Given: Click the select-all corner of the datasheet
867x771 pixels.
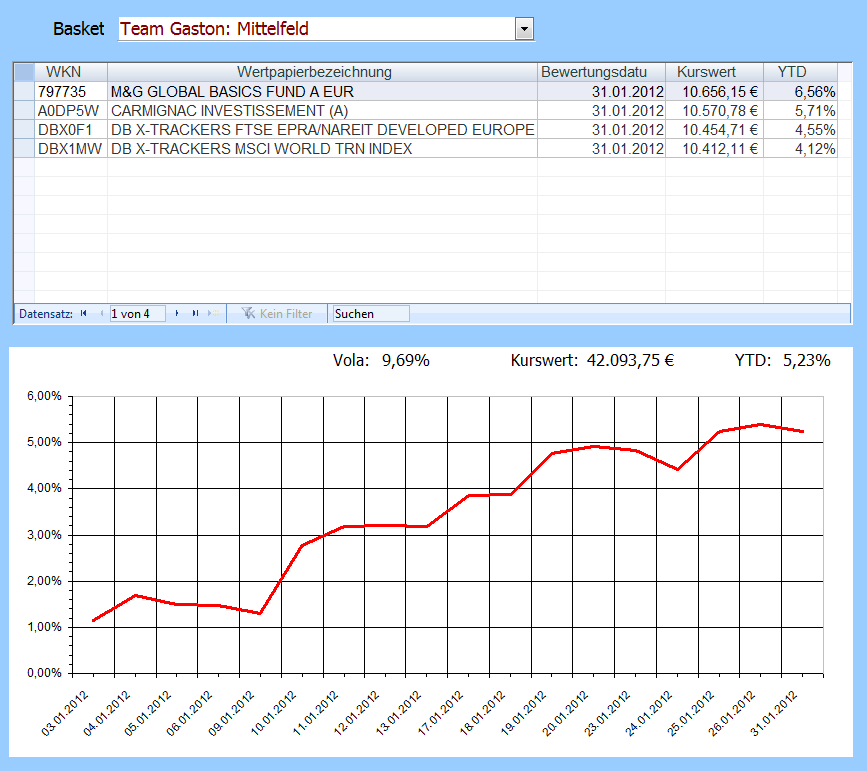Looking at the screenshot, I should (x=24, y=72).
